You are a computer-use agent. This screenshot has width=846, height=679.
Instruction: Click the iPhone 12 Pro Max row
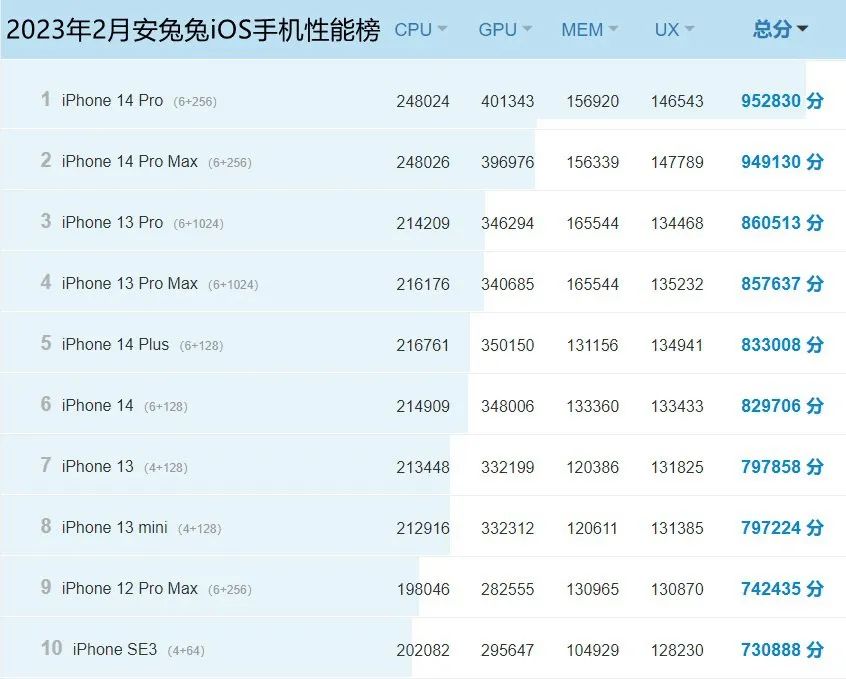126,588
